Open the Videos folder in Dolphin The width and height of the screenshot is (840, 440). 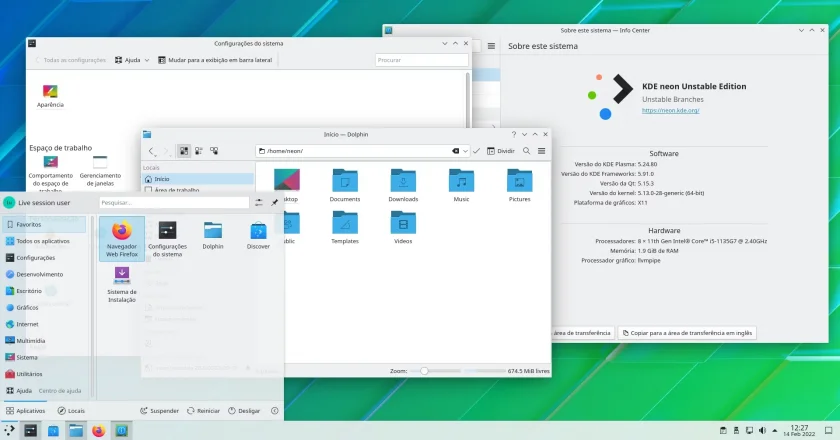click(x=403, y=227)
